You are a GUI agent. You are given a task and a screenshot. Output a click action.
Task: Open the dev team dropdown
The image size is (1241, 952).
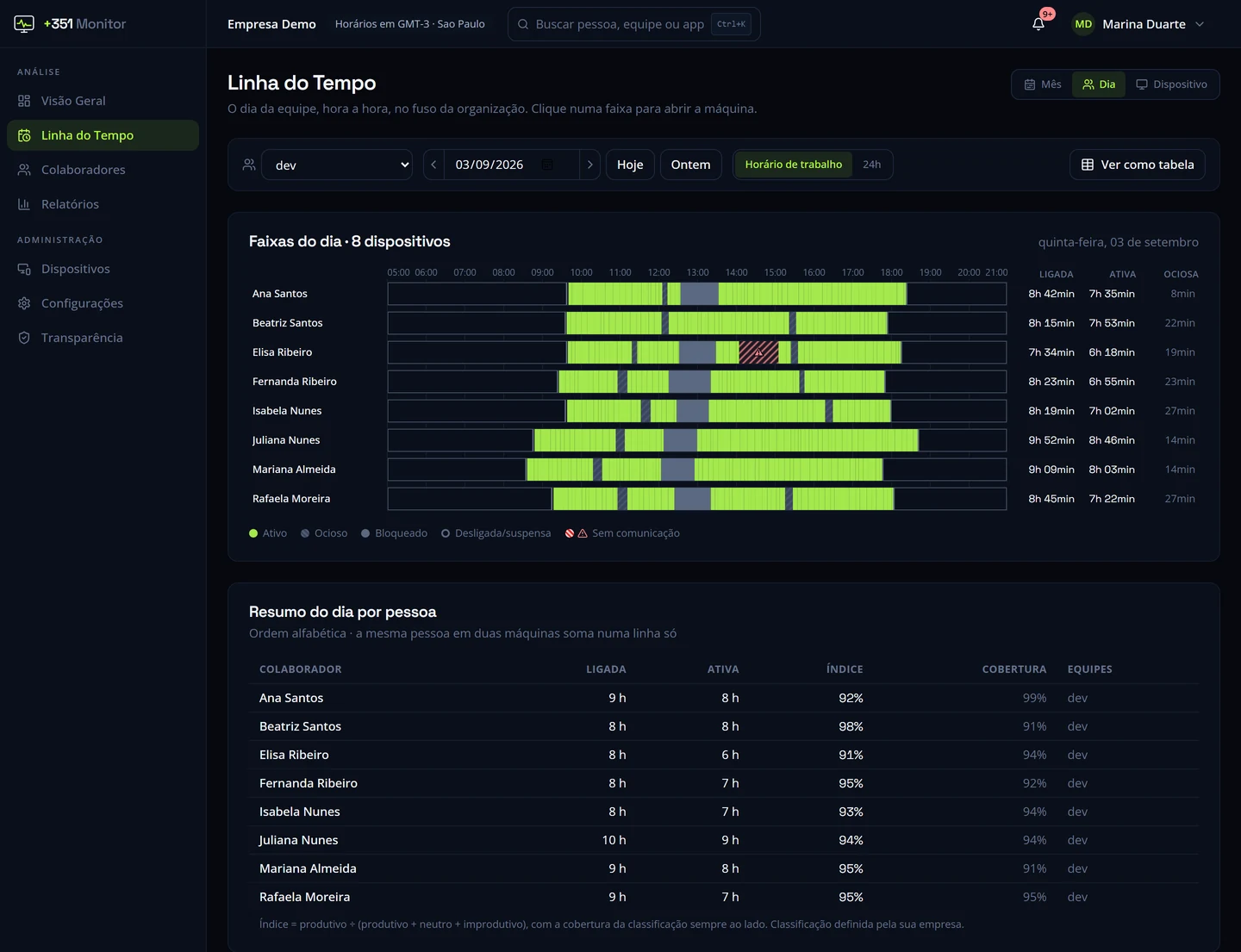(337, 165)
